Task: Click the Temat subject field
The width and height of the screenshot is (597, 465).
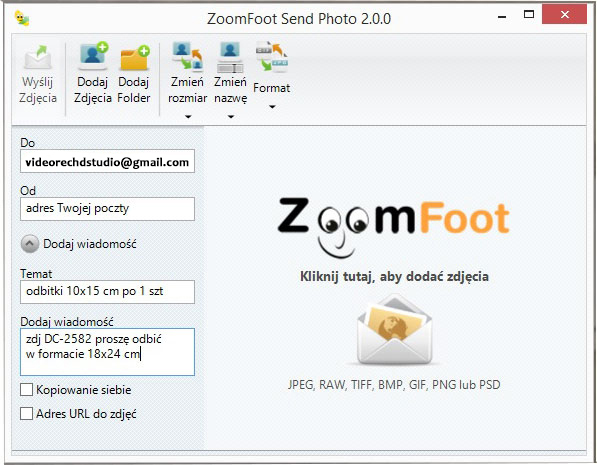Action: pos(107,292)
